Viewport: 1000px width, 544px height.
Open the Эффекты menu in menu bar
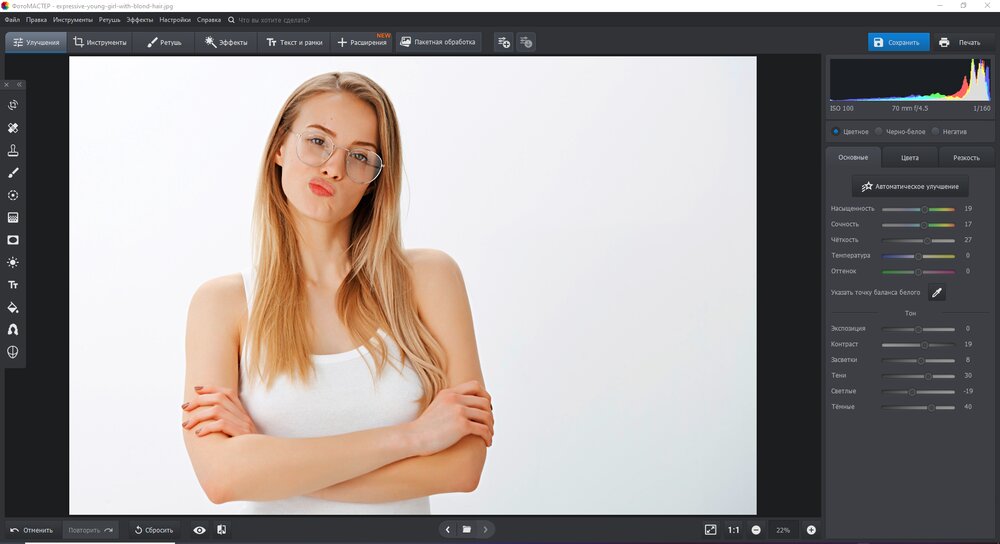point(139,19)
